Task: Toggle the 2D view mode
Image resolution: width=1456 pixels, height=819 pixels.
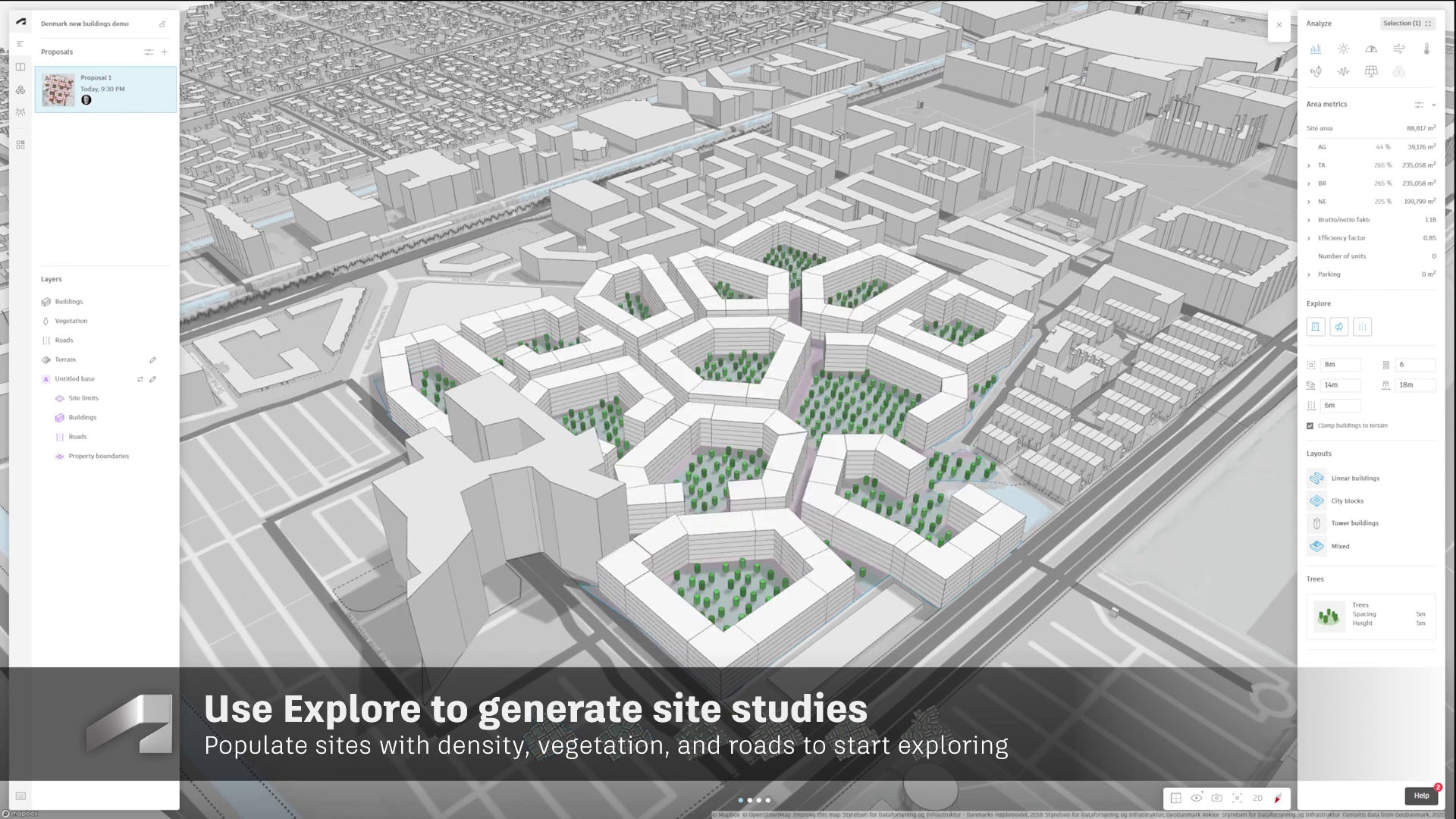Action: tap(1257, 798)
